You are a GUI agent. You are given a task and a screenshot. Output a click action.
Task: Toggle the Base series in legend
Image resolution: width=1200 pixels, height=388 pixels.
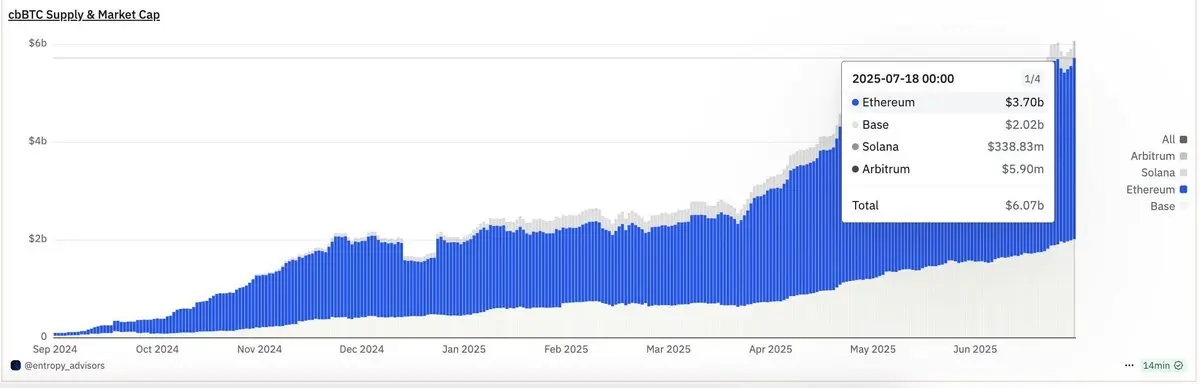pyautogui.click(x=1169, y=206)
